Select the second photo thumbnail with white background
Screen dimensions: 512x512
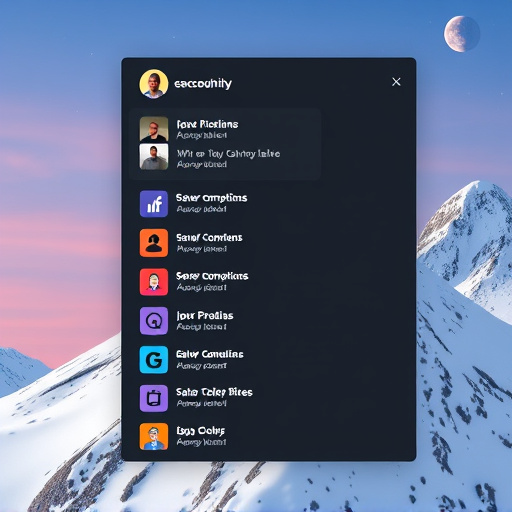[x=154, y=157]
